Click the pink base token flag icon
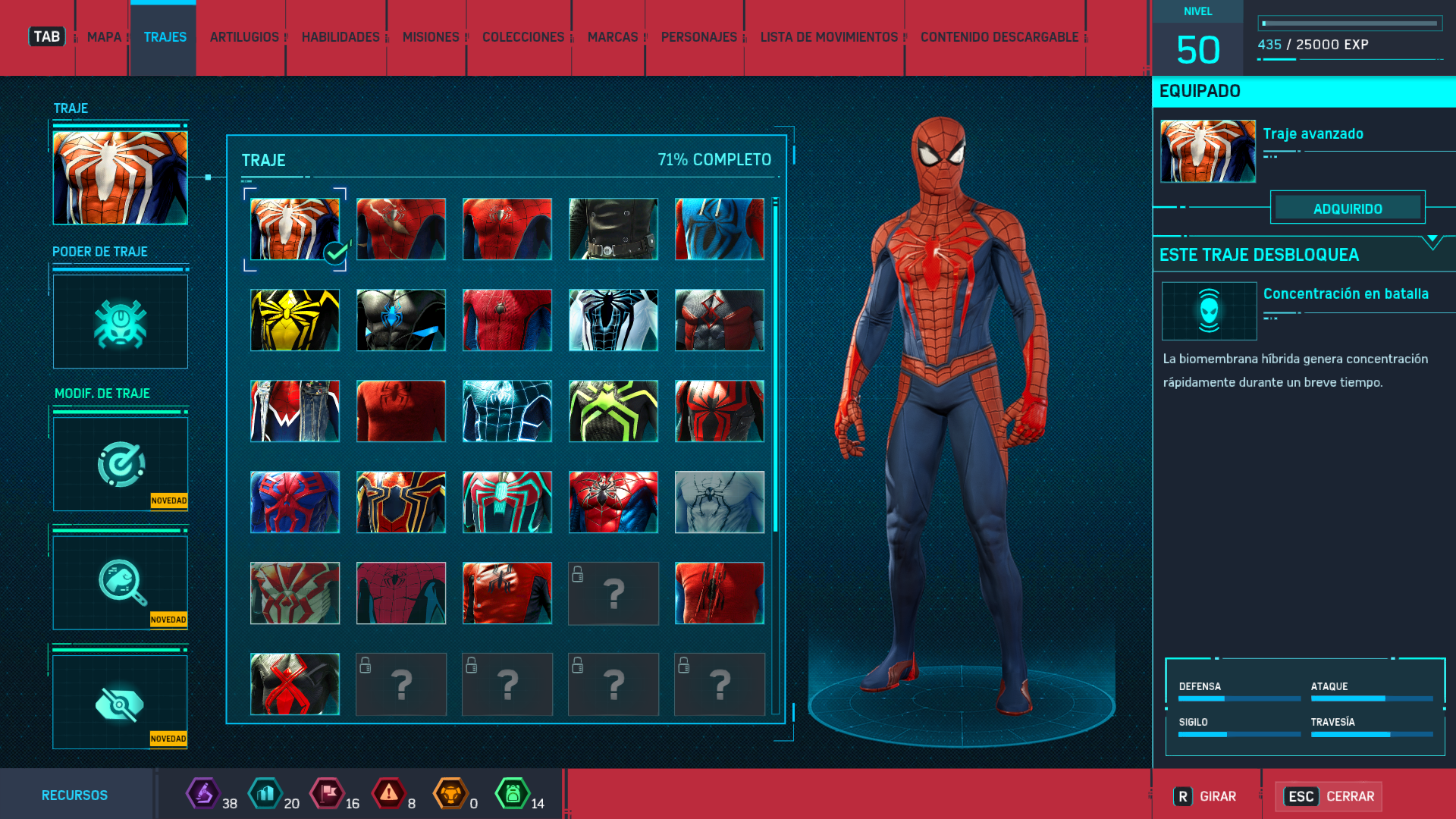The width and height of the screenshot is (1456, 819). click(328, 794)
